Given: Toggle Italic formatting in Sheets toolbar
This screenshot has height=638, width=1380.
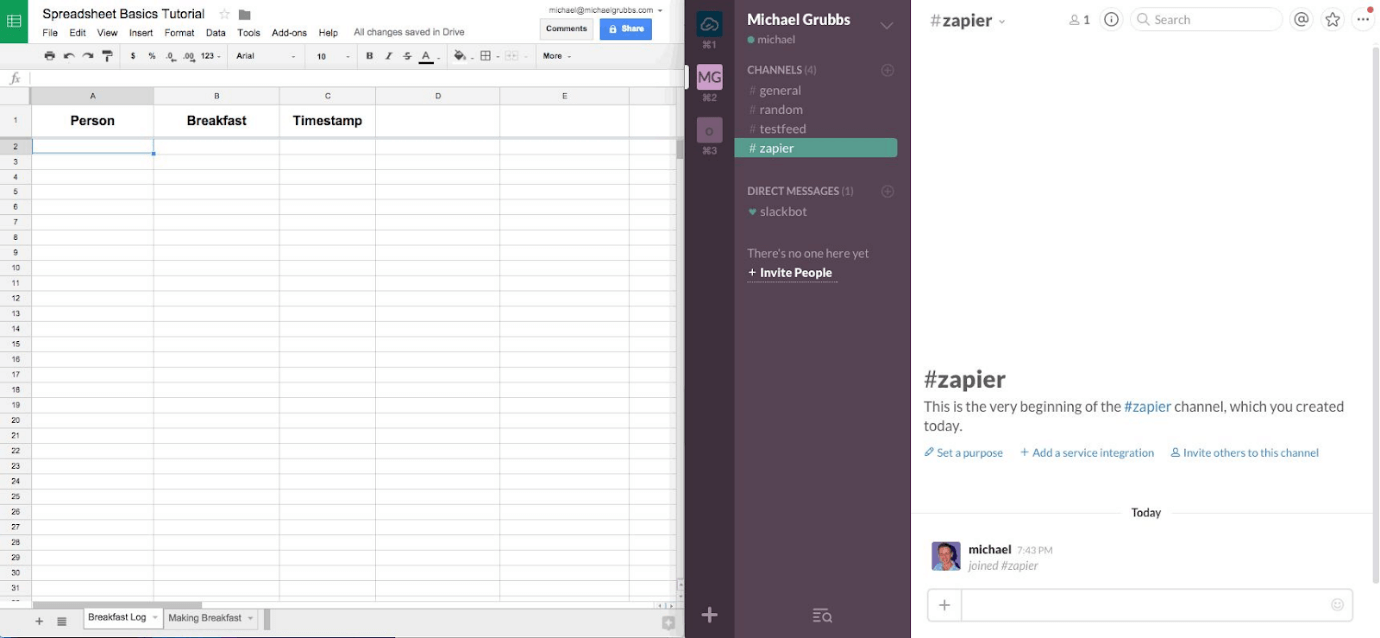Looking at the screenshot, I should point(388,56).
